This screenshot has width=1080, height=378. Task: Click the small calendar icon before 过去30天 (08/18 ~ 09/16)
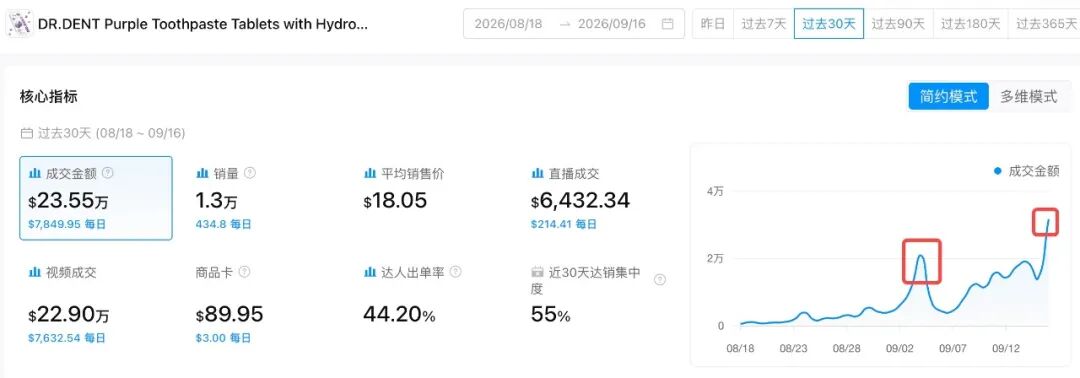(x=26, y=133)
